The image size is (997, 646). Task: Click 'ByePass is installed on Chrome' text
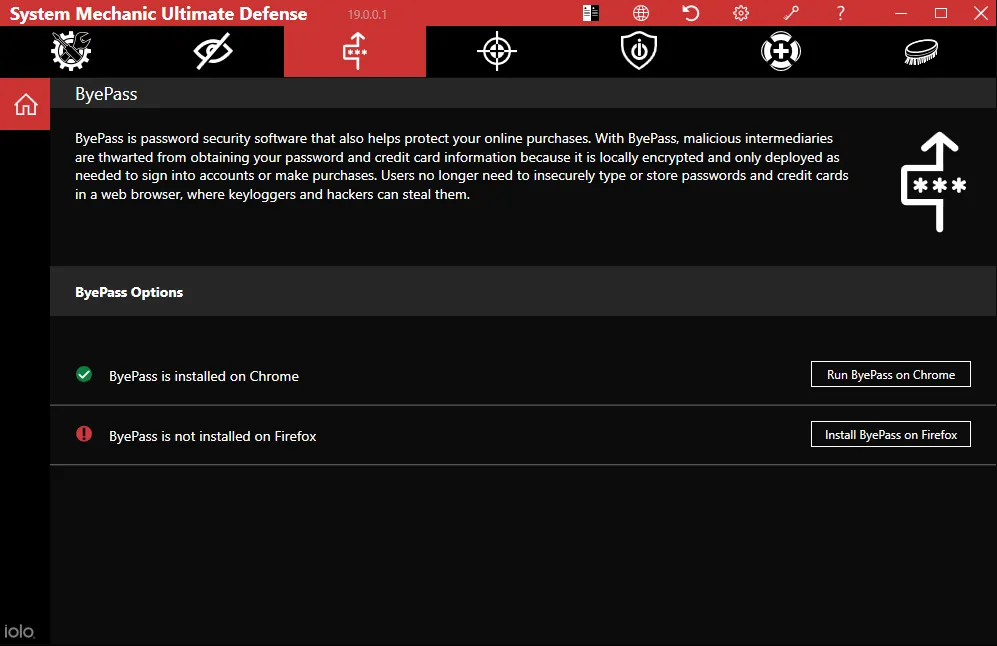coord(203,376)
